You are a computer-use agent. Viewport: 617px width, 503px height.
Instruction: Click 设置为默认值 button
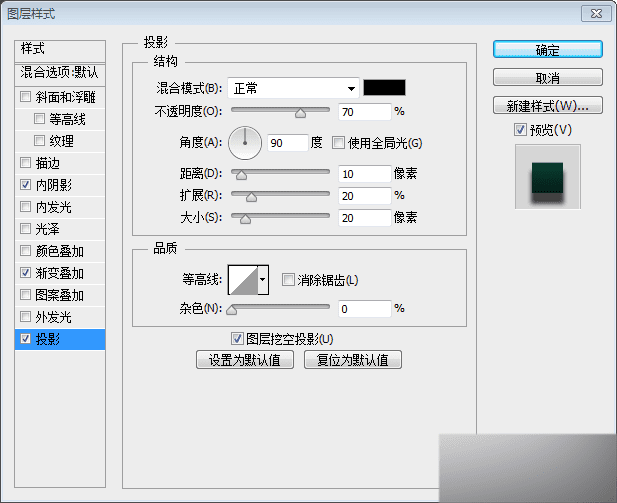coord(245,360)
